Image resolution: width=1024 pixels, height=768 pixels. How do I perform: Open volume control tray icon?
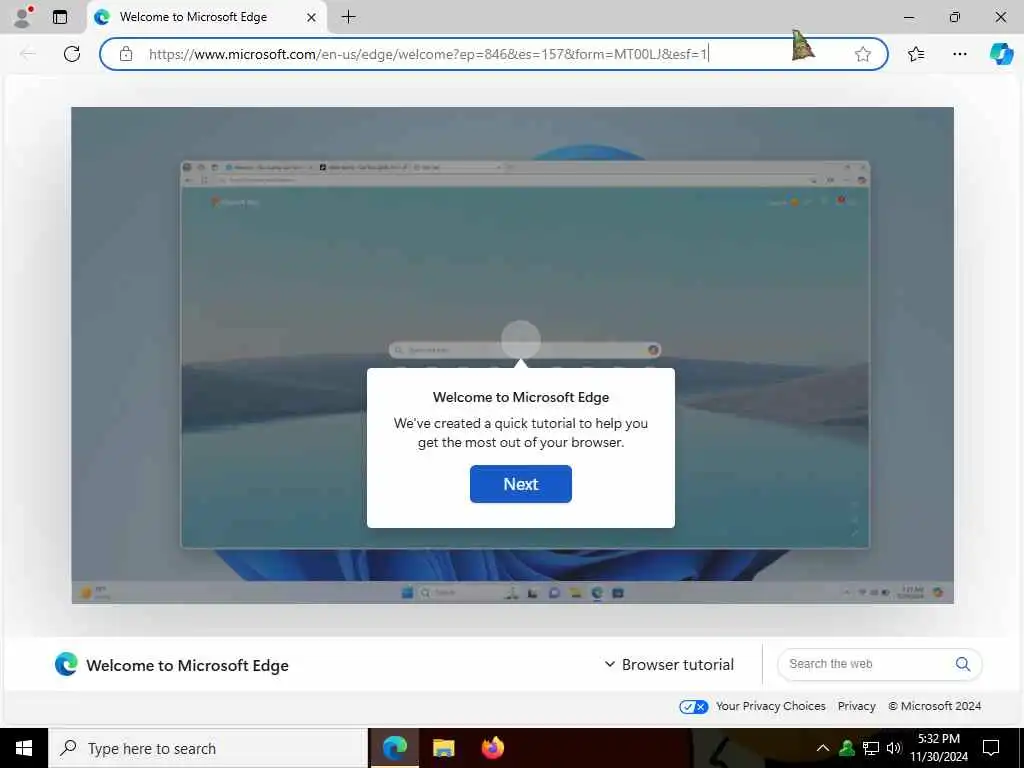click(x=894, y=748)
